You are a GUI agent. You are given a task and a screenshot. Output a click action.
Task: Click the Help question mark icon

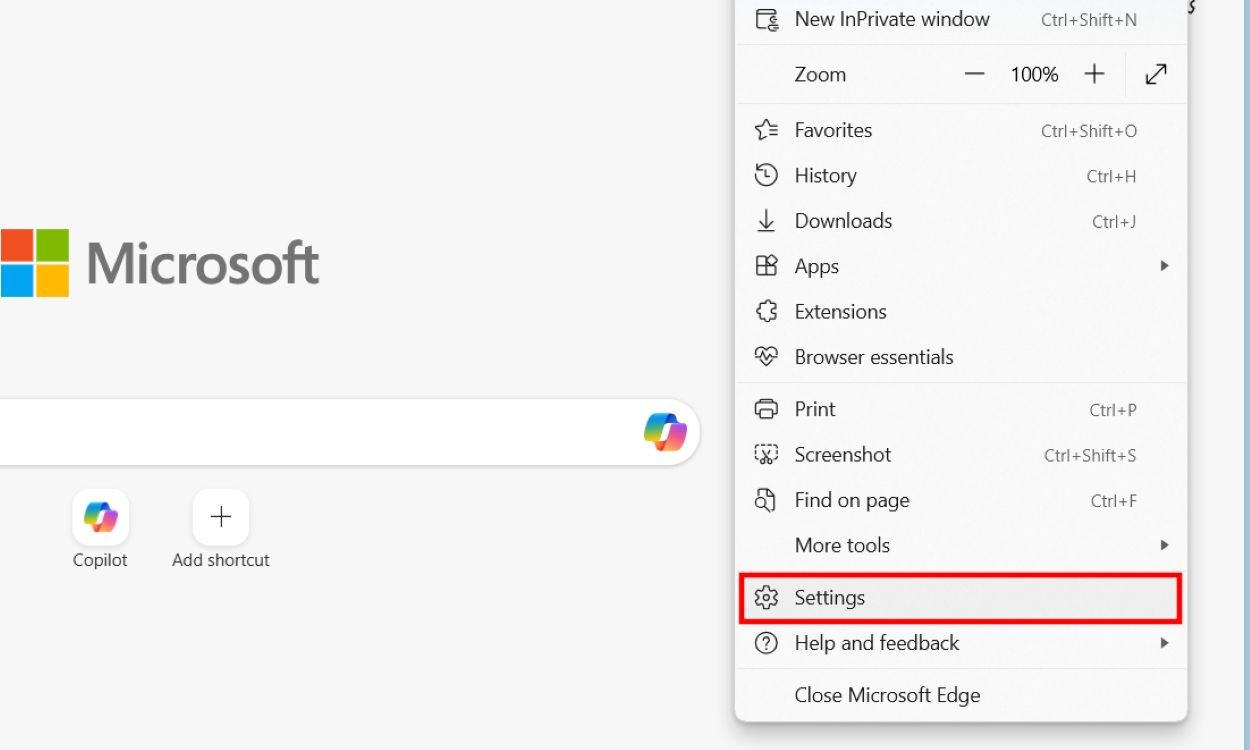766,643
